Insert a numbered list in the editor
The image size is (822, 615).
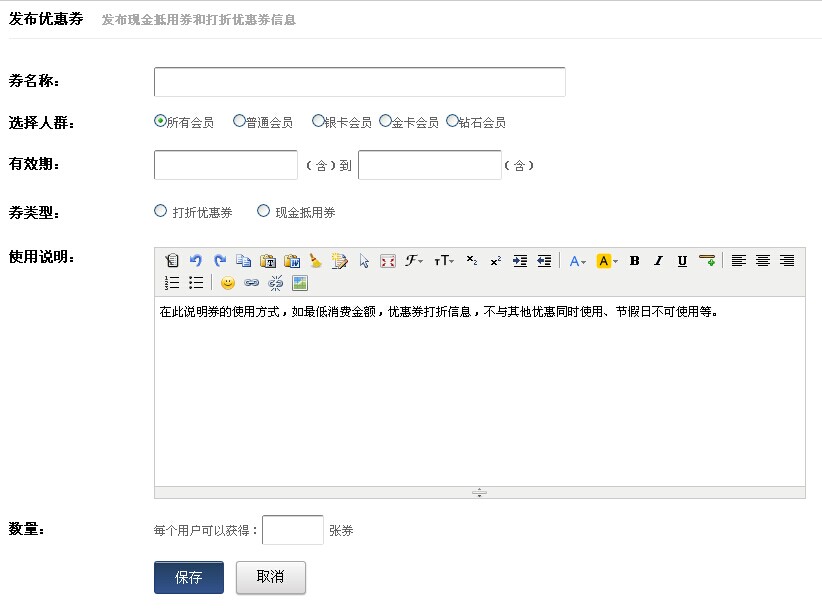(172, 283)
